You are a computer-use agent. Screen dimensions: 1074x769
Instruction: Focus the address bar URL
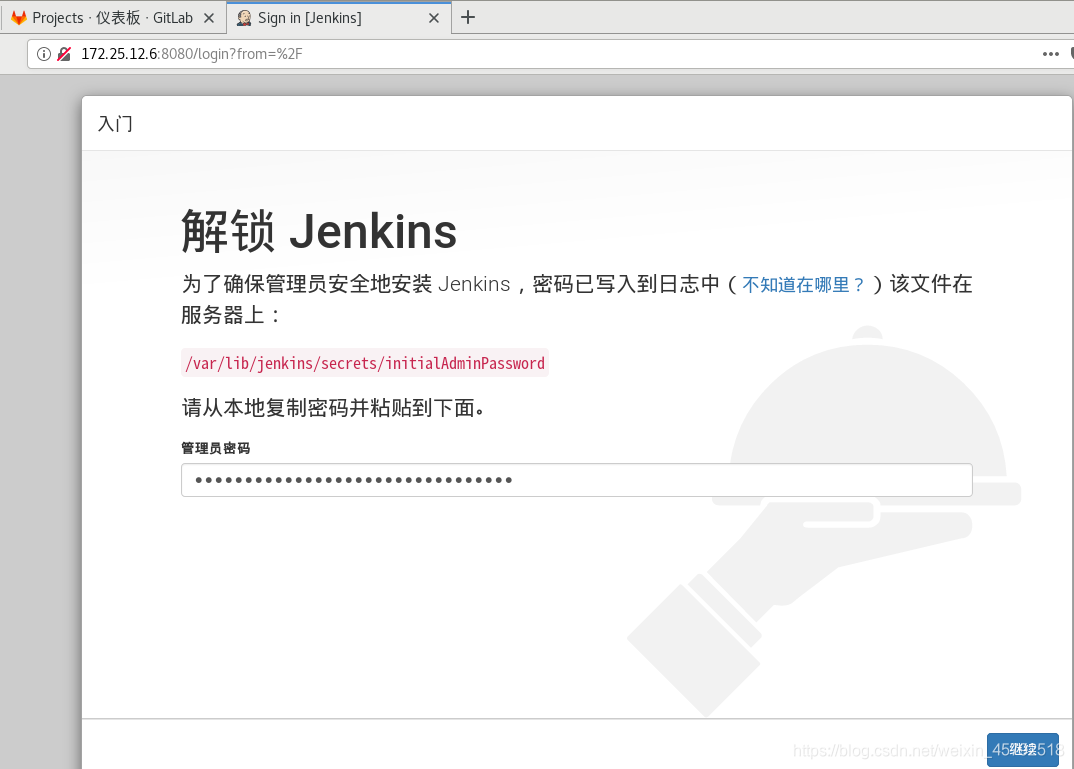pos(192,54)
